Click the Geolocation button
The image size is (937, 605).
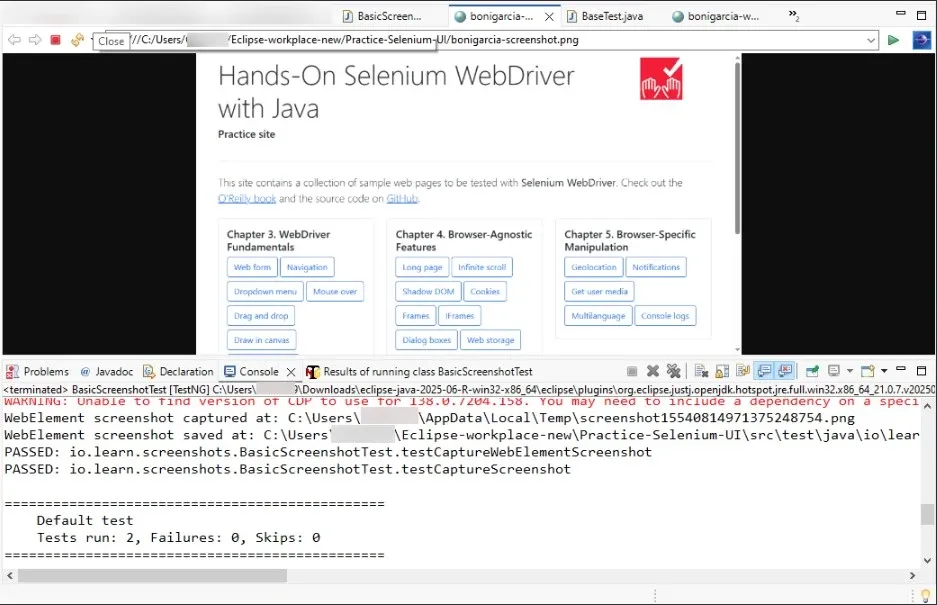click(593, 267)
